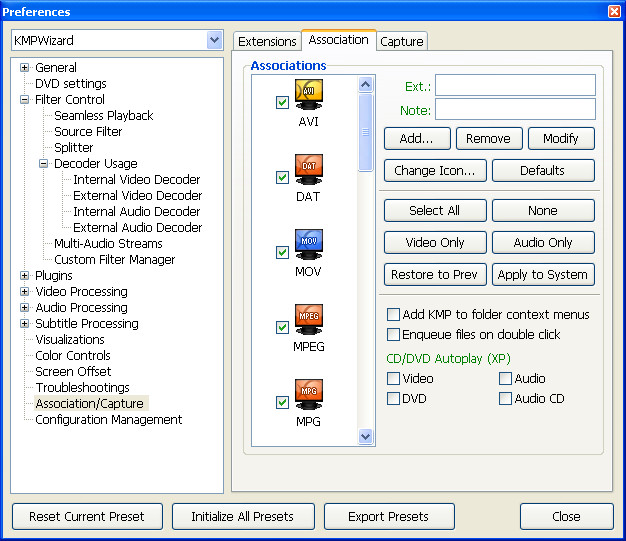This screenshot has height=541, width=626.
Task: Choose Audio Only associations
Action: [543, 242]
